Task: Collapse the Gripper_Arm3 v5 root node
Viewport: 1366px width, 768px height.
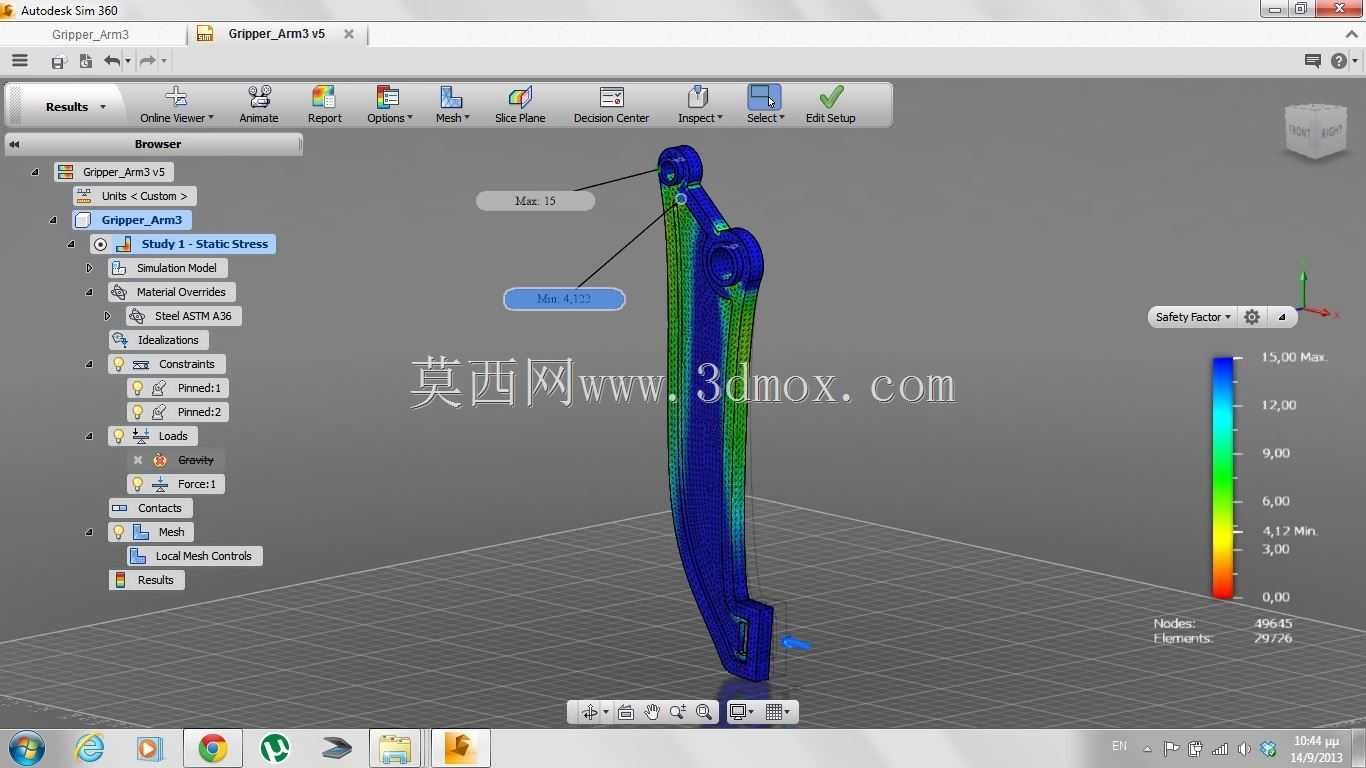Action: (x=35, y=172)
